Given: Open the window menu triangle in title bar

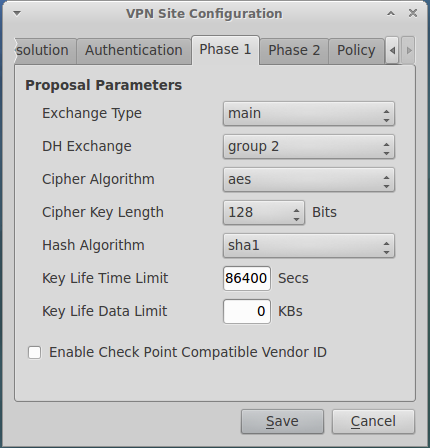Looking at the screenshot, I should [17, 14].
